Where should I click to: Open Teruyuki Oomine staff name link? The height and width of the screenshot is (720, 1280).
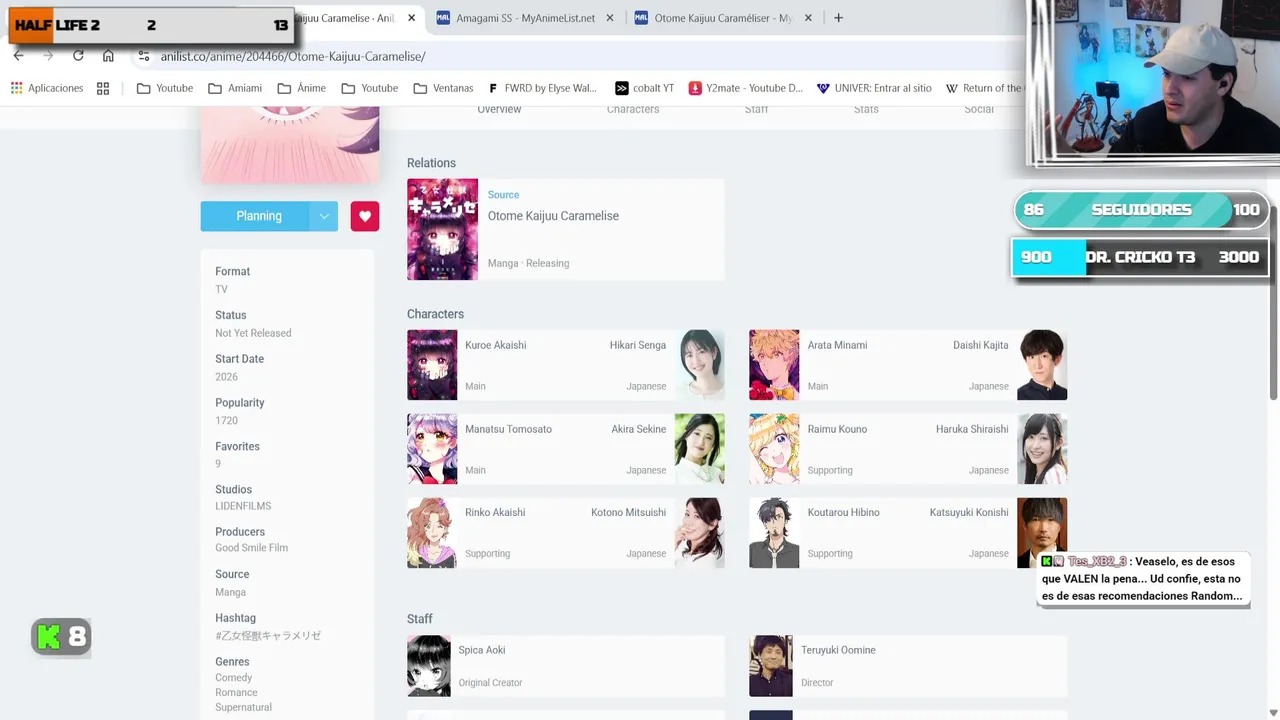[x=838, y=650]
